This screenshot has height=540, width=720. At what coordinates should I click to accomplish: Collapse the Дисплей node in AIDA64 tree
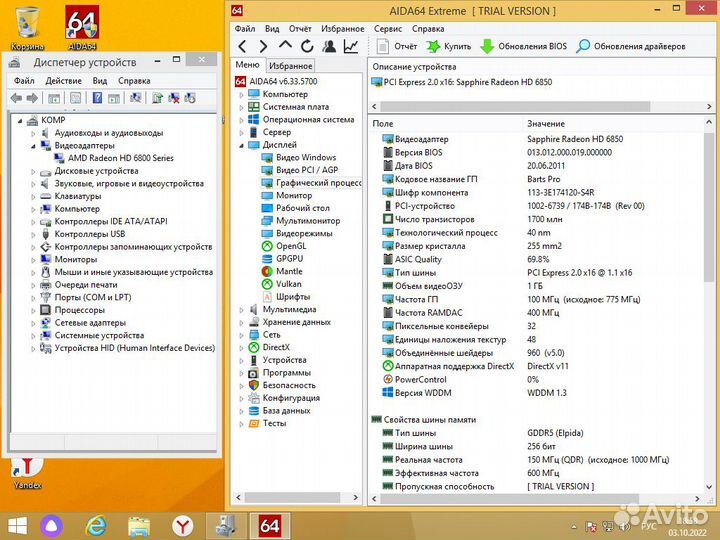(x=242, y=145)
